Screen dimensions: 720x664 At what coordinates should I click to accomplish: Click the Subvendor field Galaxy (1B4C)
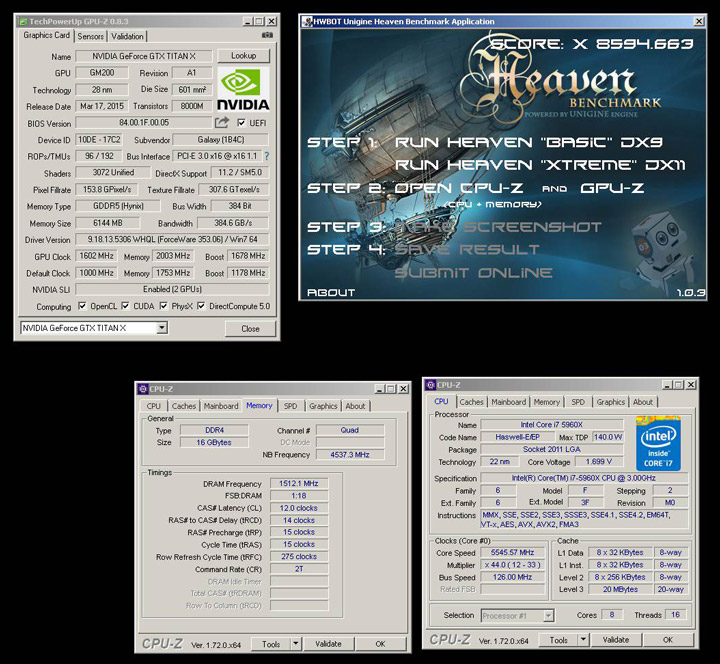pyautogui.click(x=221, y=140)
